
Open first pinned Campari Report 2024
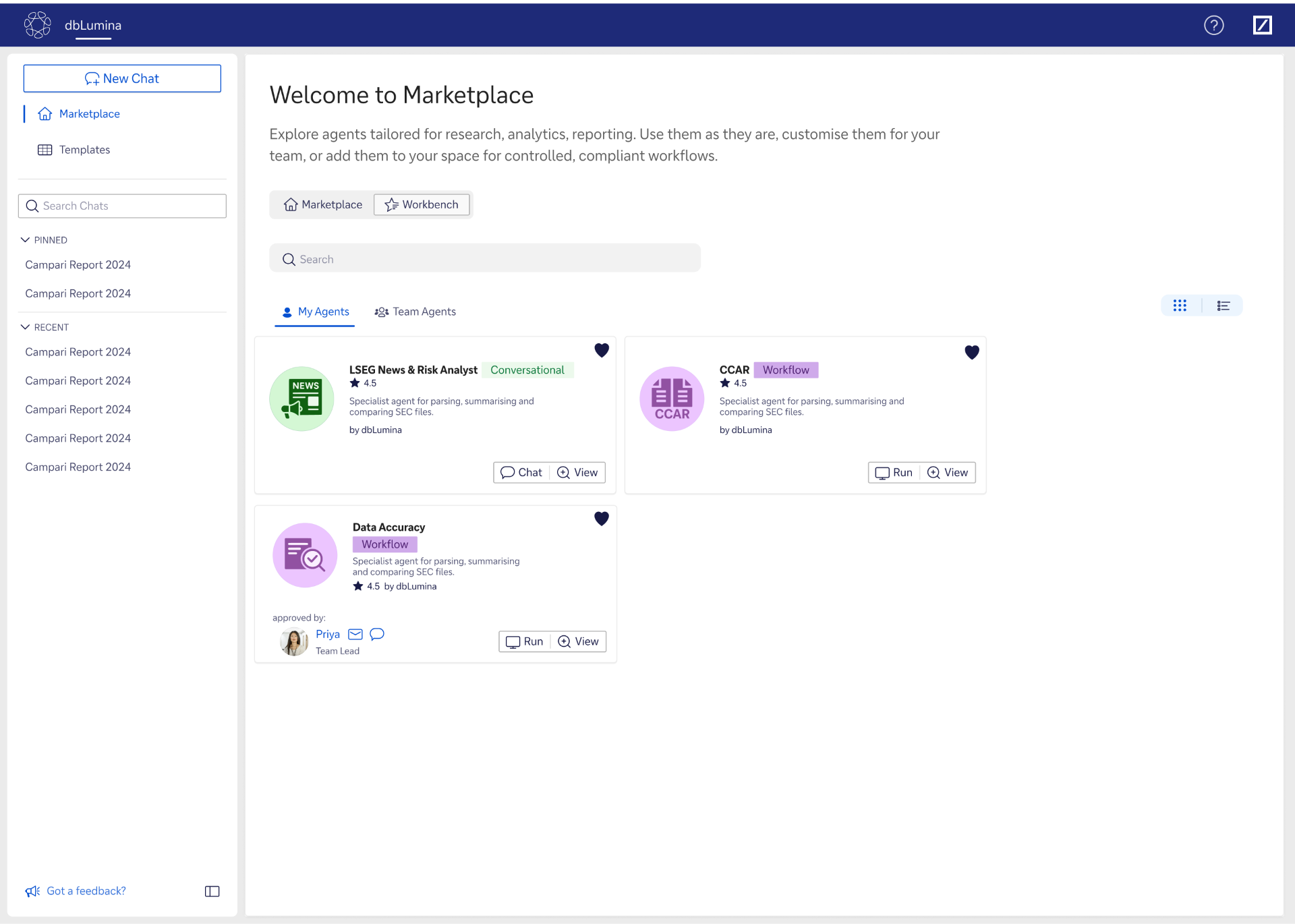point(78,265)
